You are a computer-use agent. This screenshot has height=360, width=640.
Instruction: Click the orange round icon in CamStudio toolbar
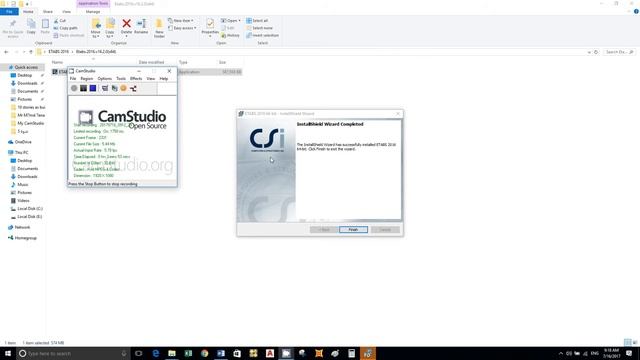tap(123, 88)
